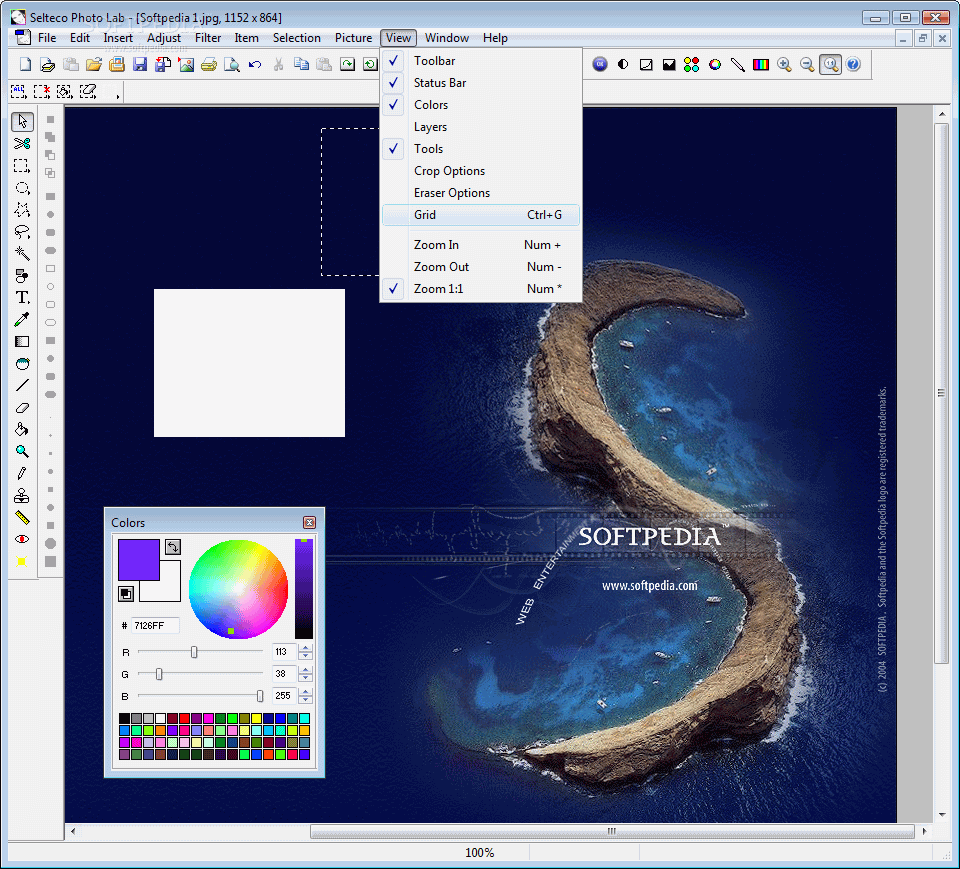The width and height of the screenshot is (960, 869).
Task: Click the B slider handle
Action: 260,696
